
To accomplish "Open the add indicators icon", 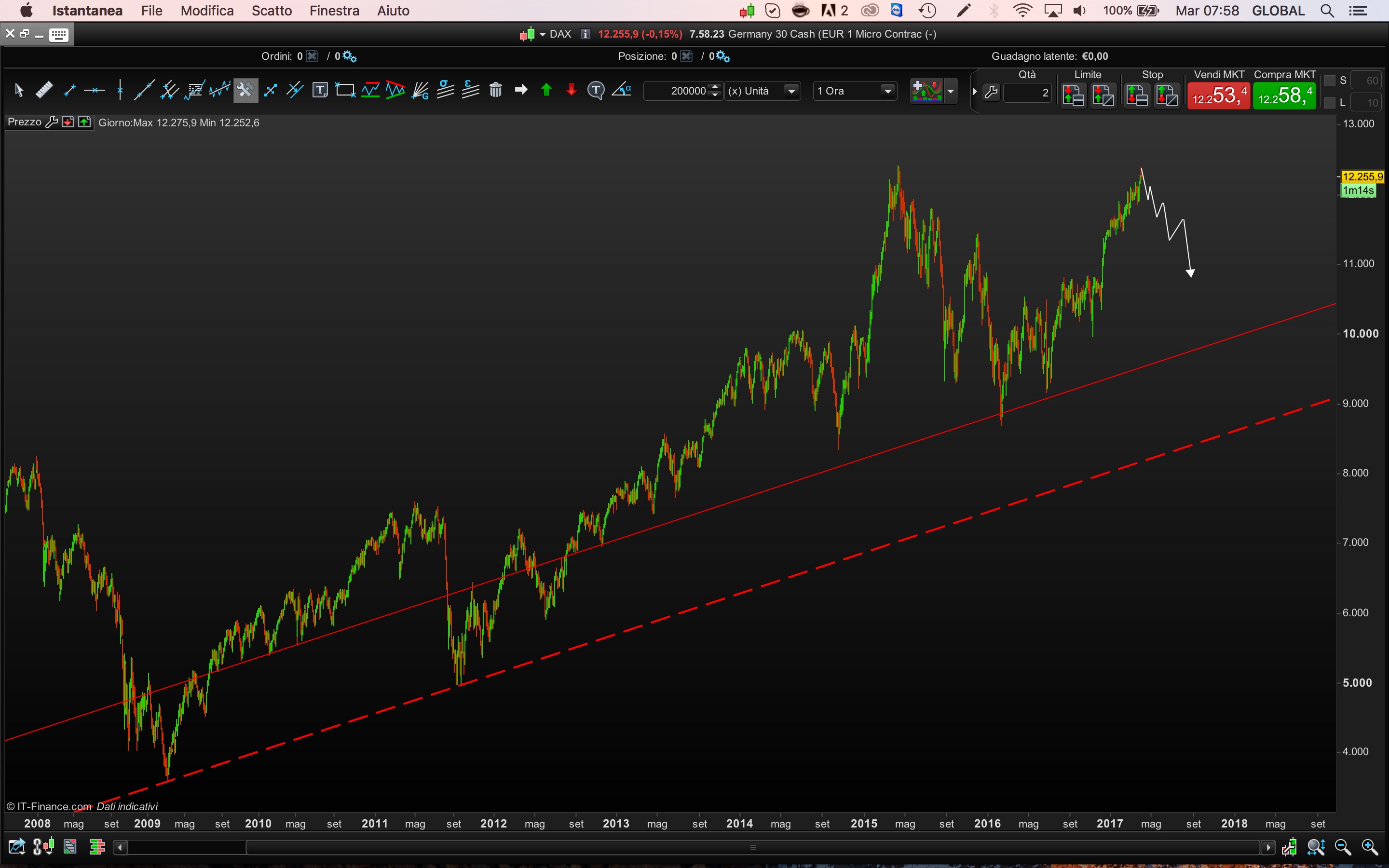I will [x=926, y=91].
